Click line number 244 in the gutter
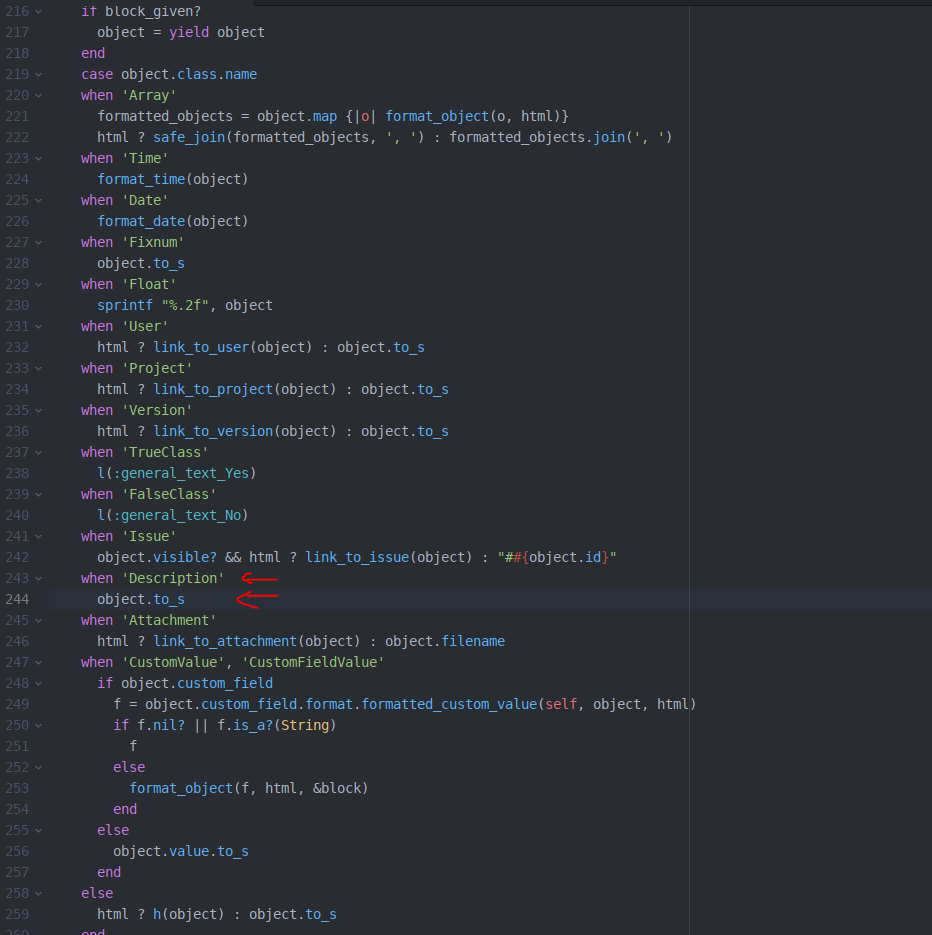Screen dimensions: 932x935 (17, 599)
